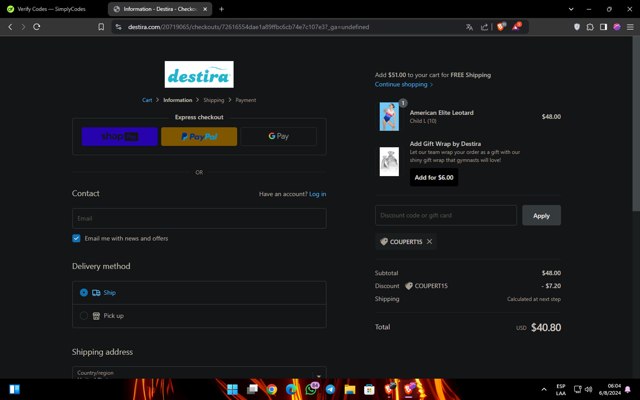Open the site settings icon in the address bar

pyautogui.click(x=118, y=27)
